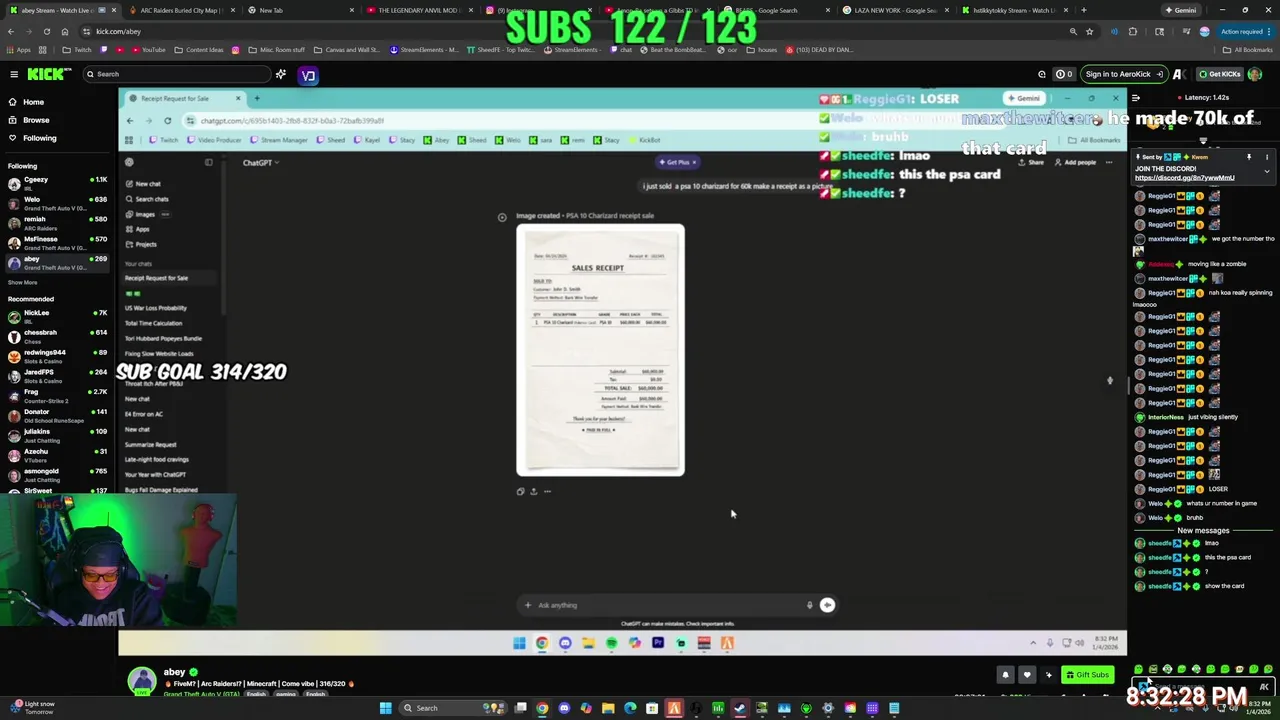Switch to LAZA NEW YORK Google Search tab
The image size is (1280, 720).
point(895,10)
